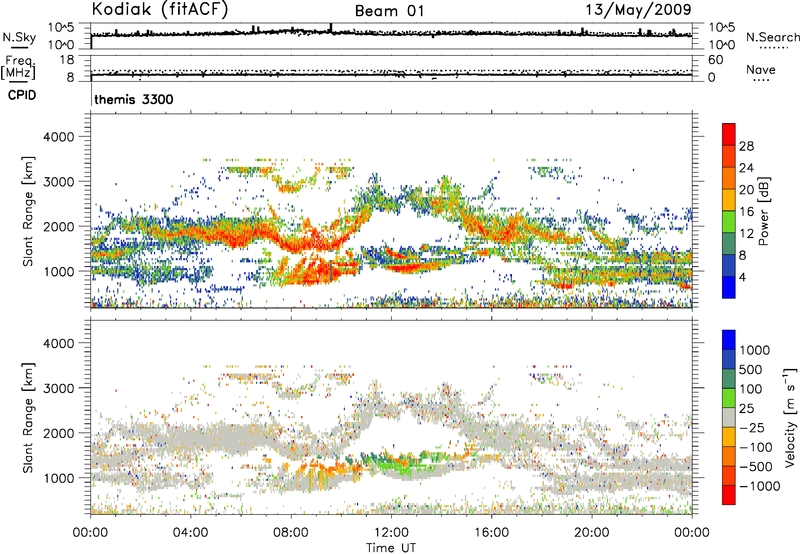Select the '4000' tick of the Power panel

(x=58, y=137)
